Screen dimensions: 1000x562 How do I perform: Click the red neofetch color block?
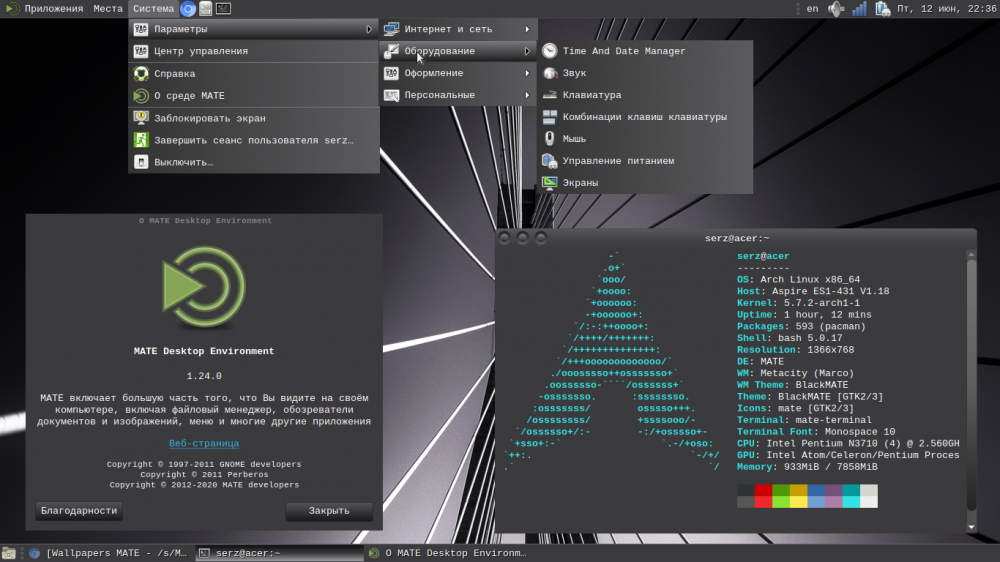pos(763,496)
